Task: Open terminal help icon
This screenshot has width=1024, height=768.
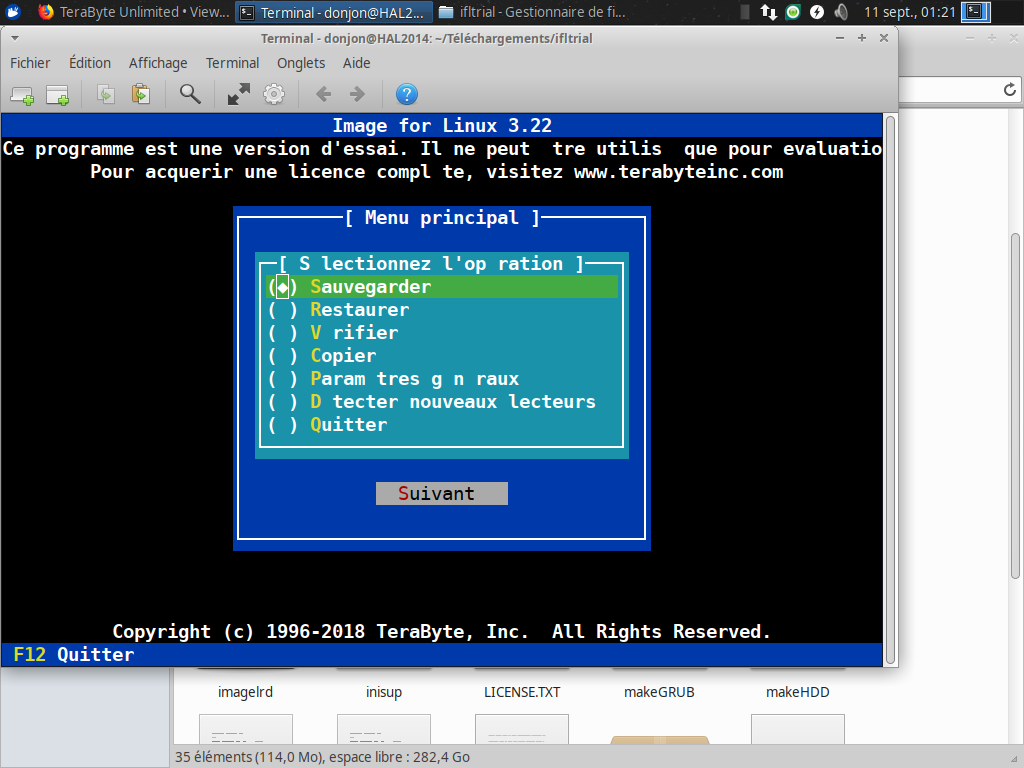Action: 407,95
